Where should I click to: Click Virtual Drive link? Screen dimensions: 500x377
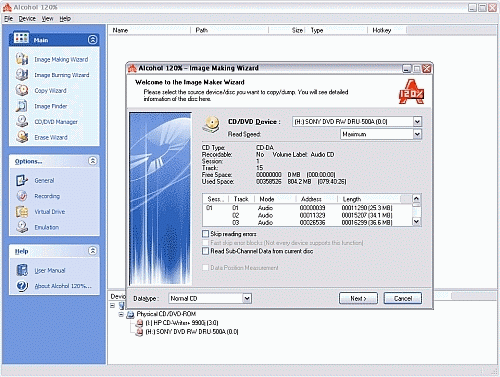point(50,212)
